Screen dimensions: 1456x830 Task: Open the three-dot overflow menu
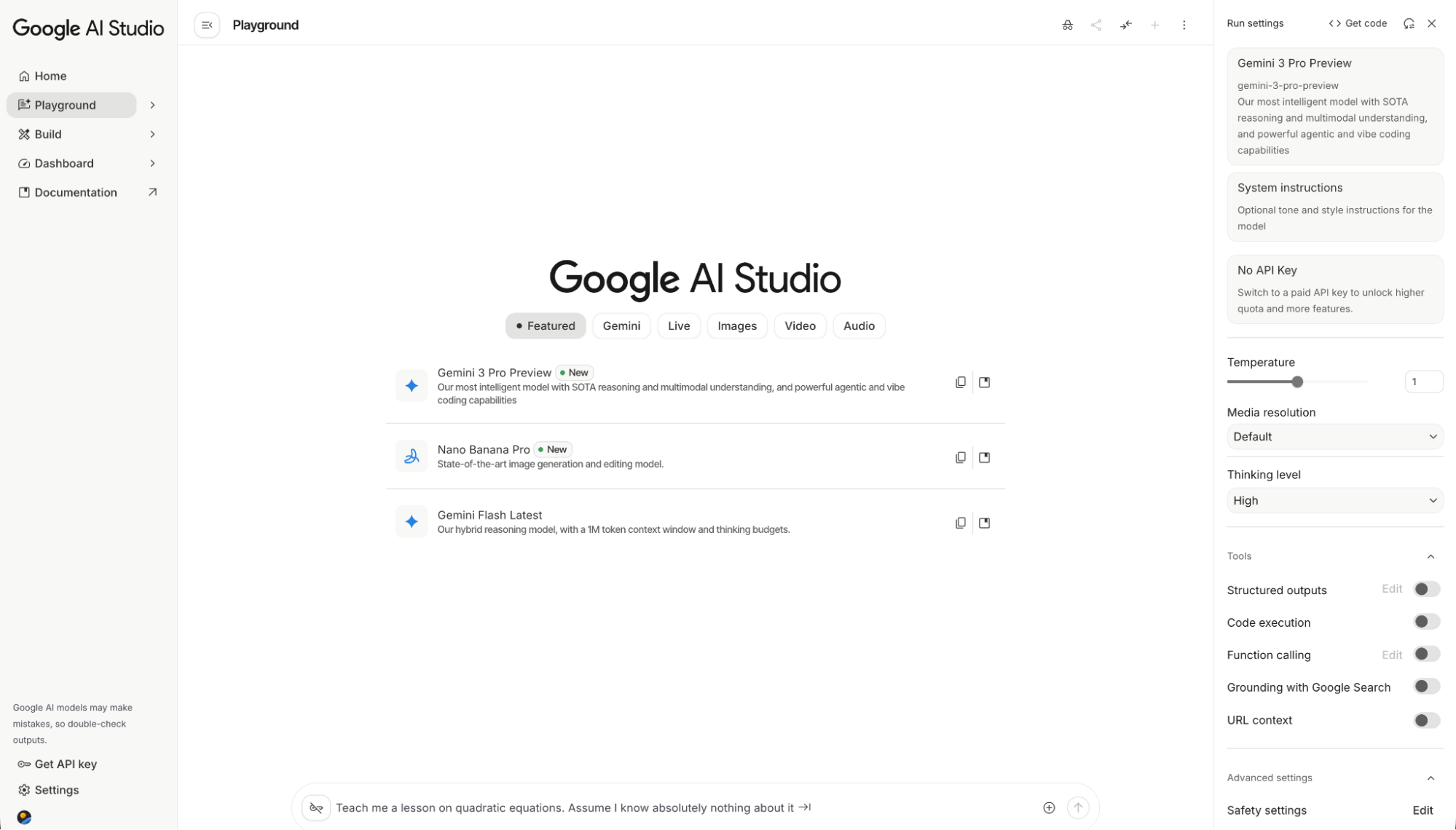1184,25
